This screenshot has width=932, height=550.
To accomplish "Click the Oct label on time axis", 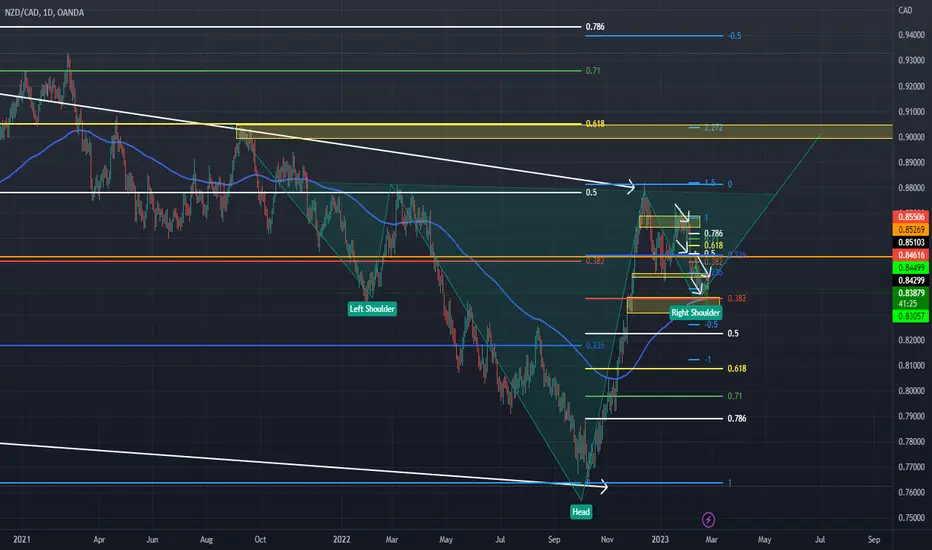I will [x=260, y=539].
